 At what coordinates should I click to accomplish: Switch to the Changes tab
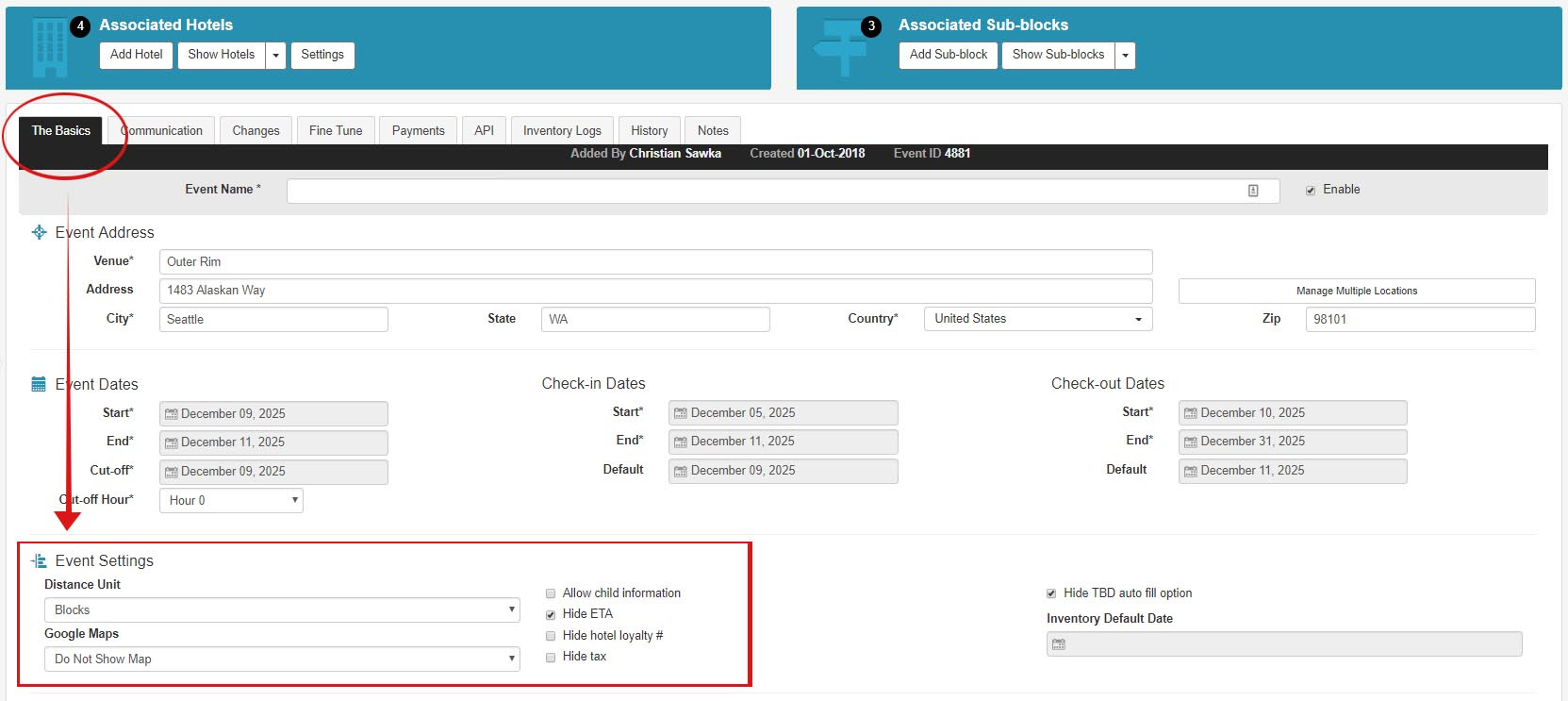[256, 130]
